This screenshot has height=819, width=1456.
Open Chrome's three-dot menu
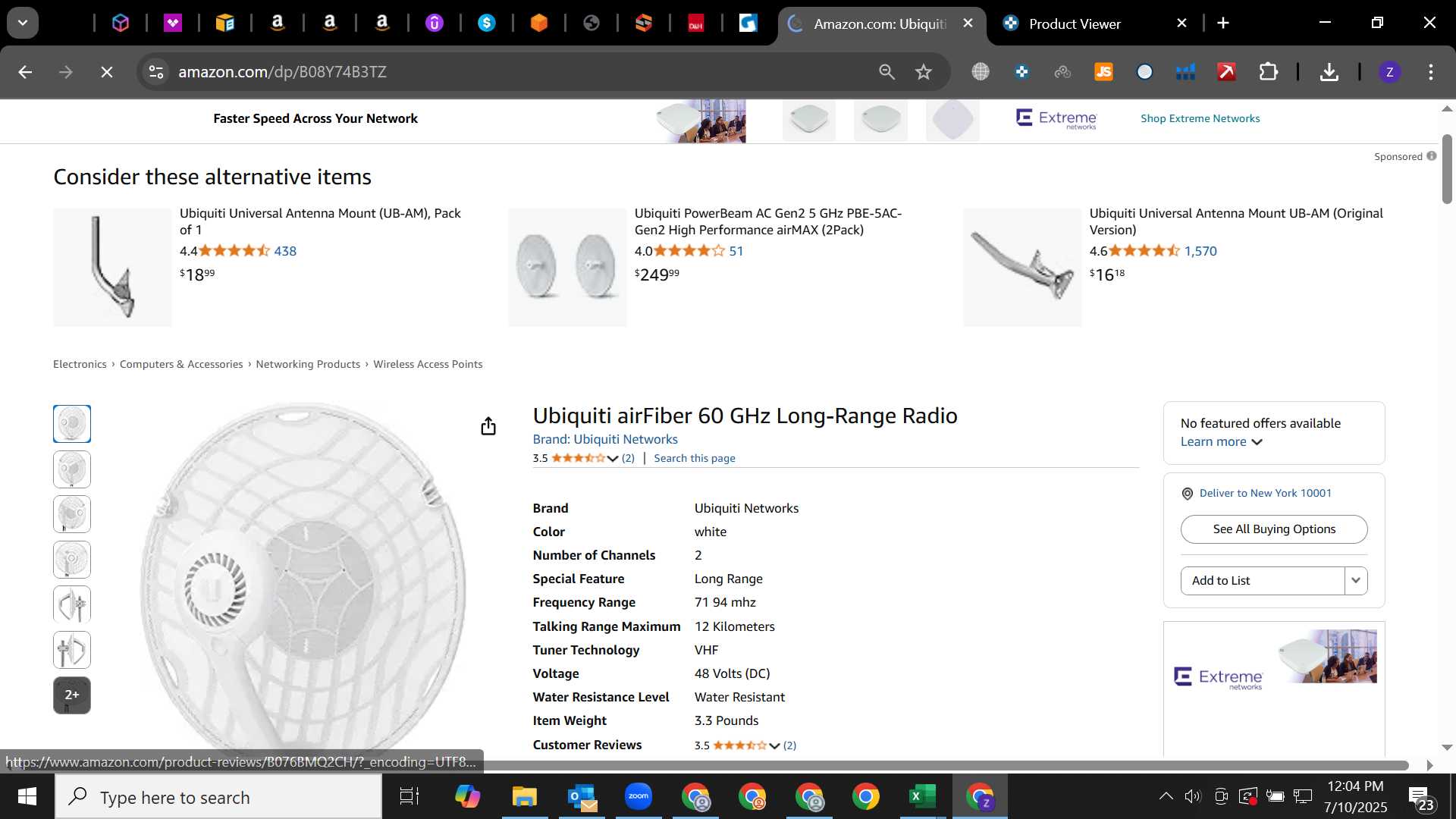[1431, 72]
